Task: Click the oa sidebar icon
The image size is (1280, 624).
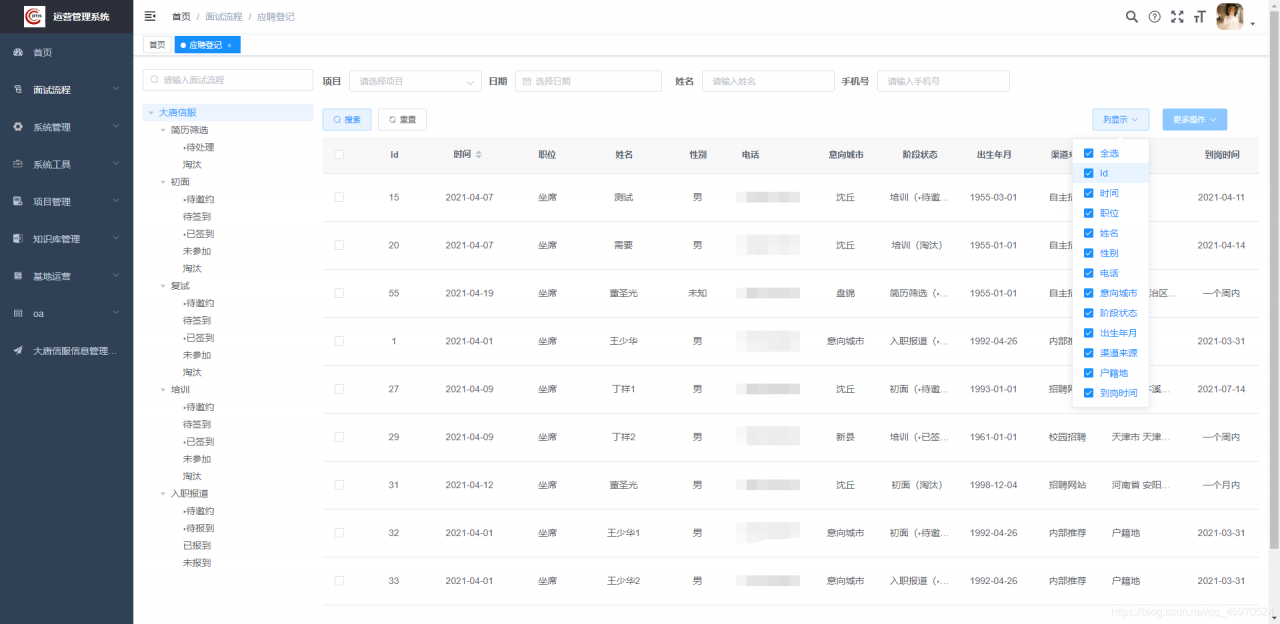Action: point(18,313)
